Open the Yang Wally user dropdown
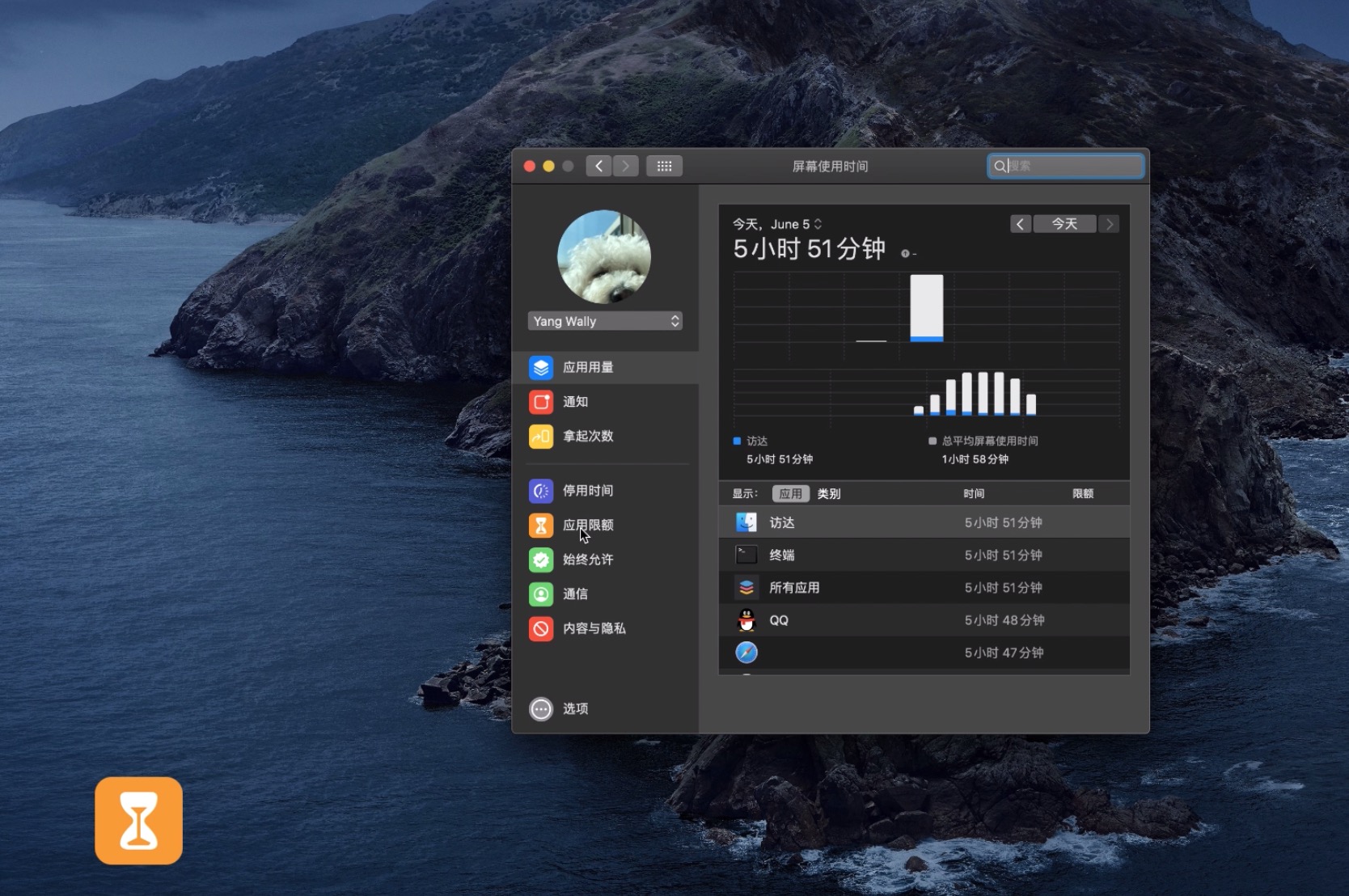The height and width of the screenshot is (896, 1349). (x=605, y=321)
